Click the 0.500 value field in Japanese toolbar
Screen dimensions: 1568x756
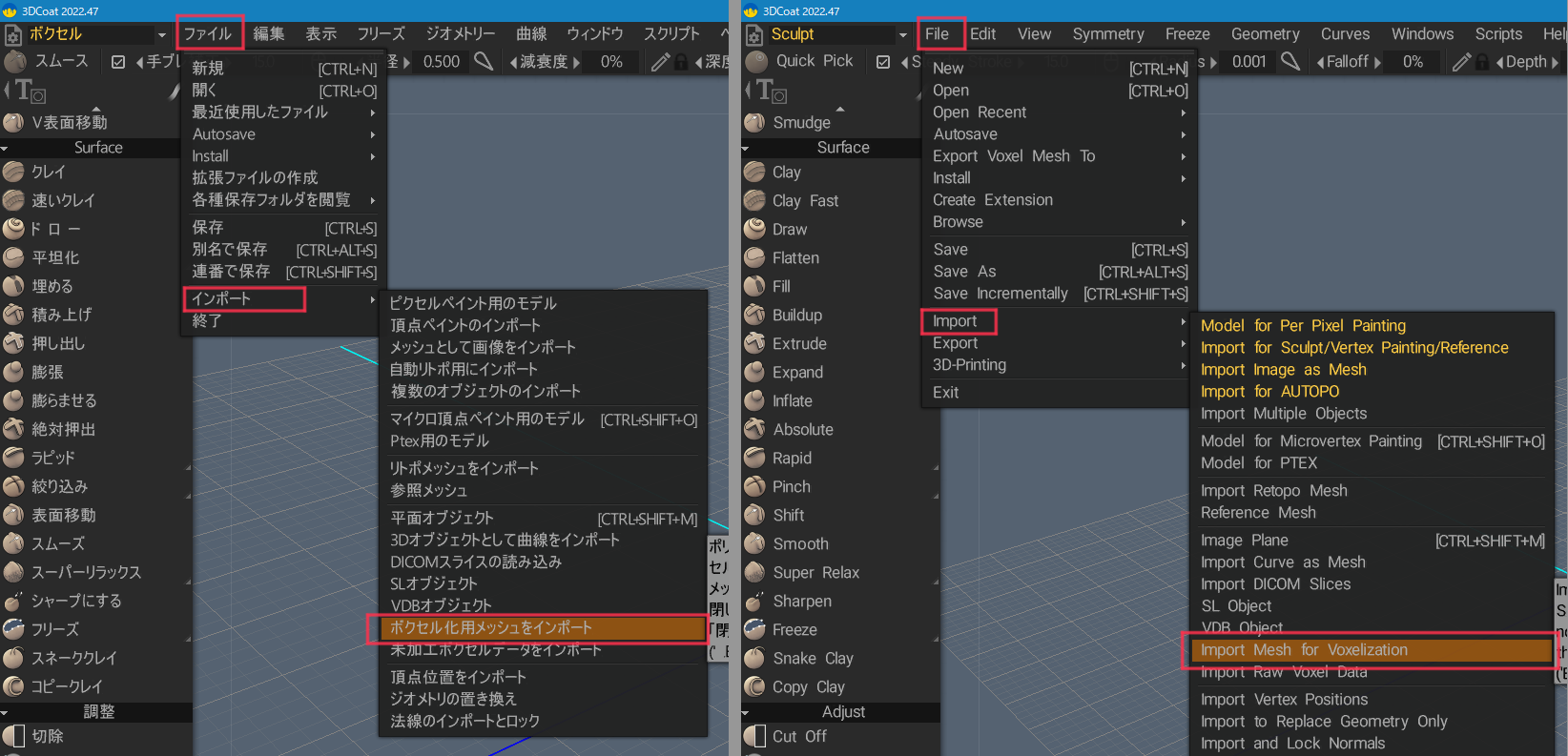[442, 62]
